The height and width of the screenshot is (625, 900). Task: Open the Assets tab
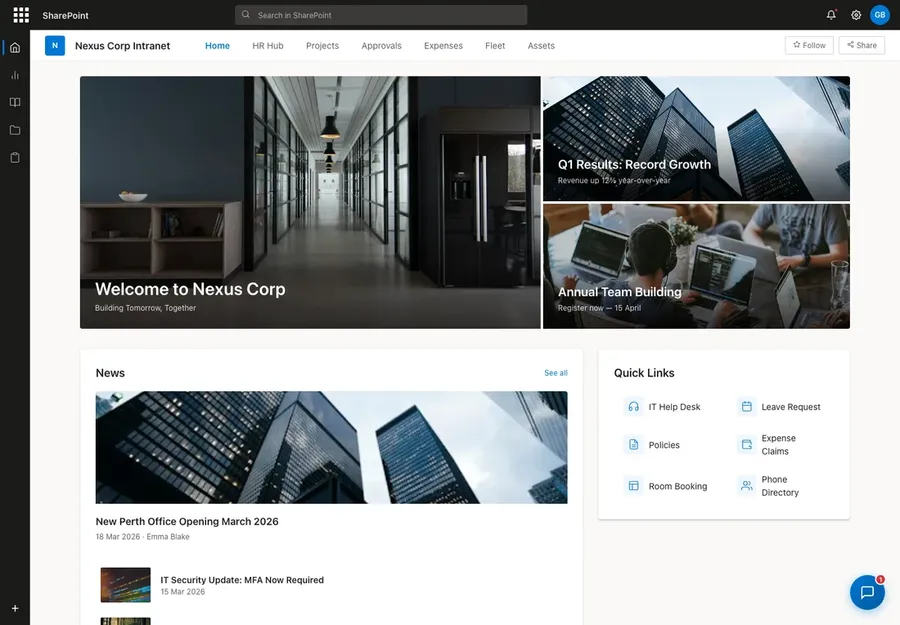pos(541,46)
